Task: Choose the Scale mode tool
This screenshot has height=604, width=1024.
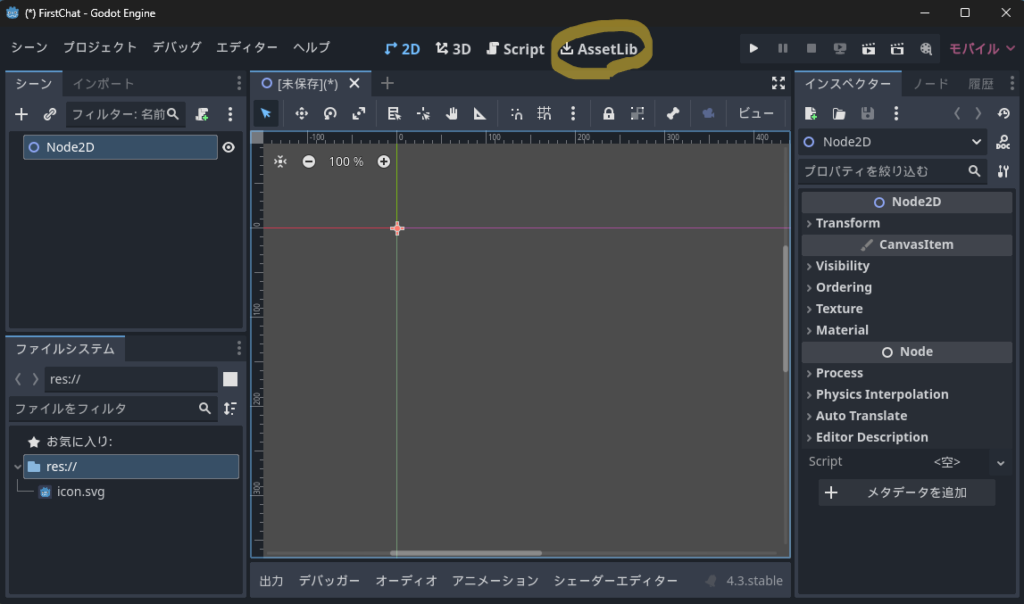Action: 359,114
